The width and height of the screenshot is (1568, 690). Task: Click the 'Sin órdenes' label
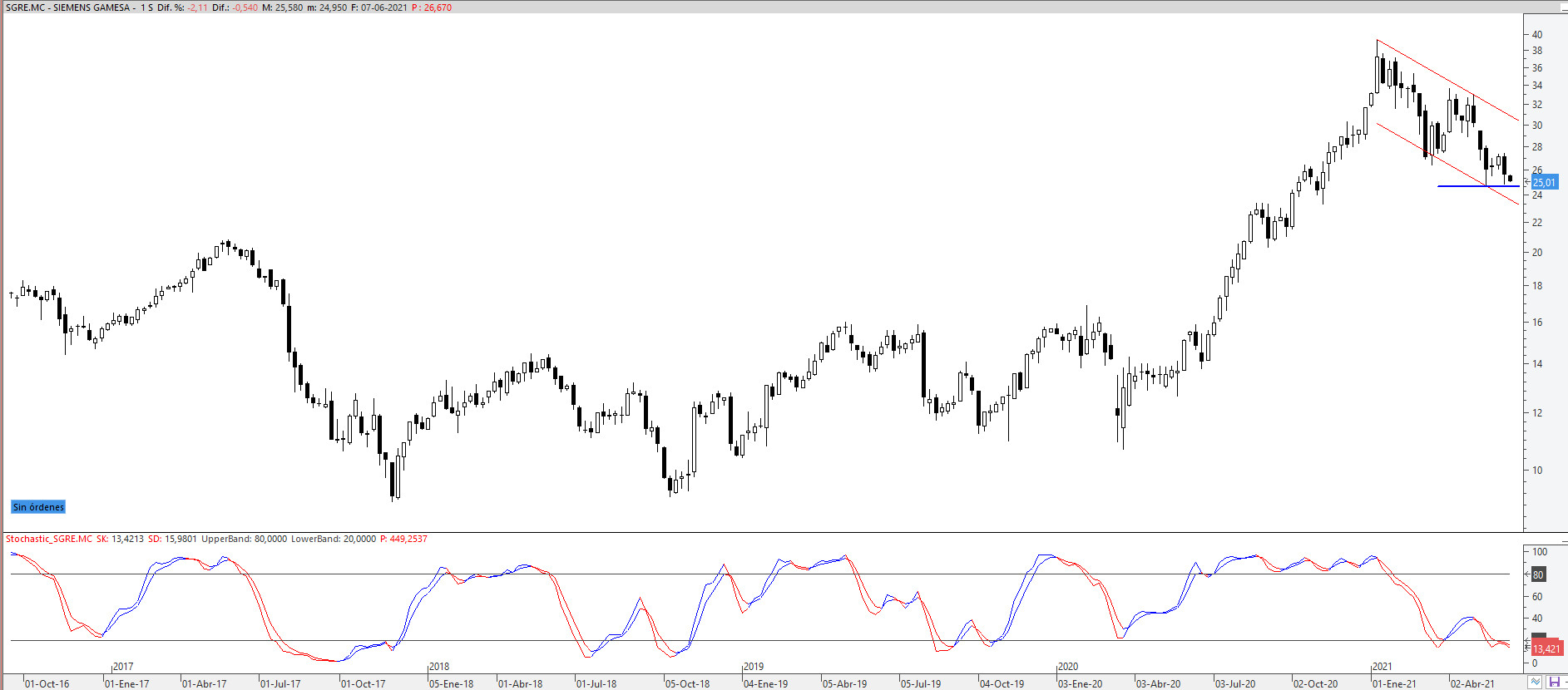coord(38,507)
